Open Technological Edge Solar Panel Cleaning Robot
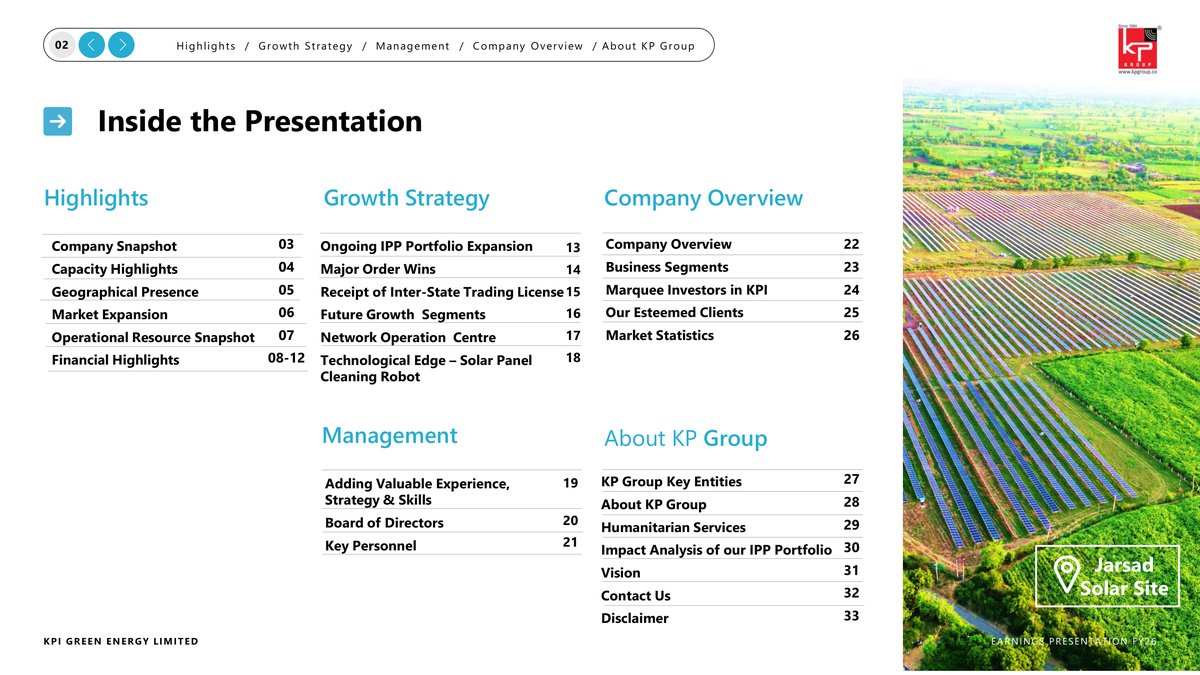The width and height of the screenshot is (1200, 675). tap(426, 368)
